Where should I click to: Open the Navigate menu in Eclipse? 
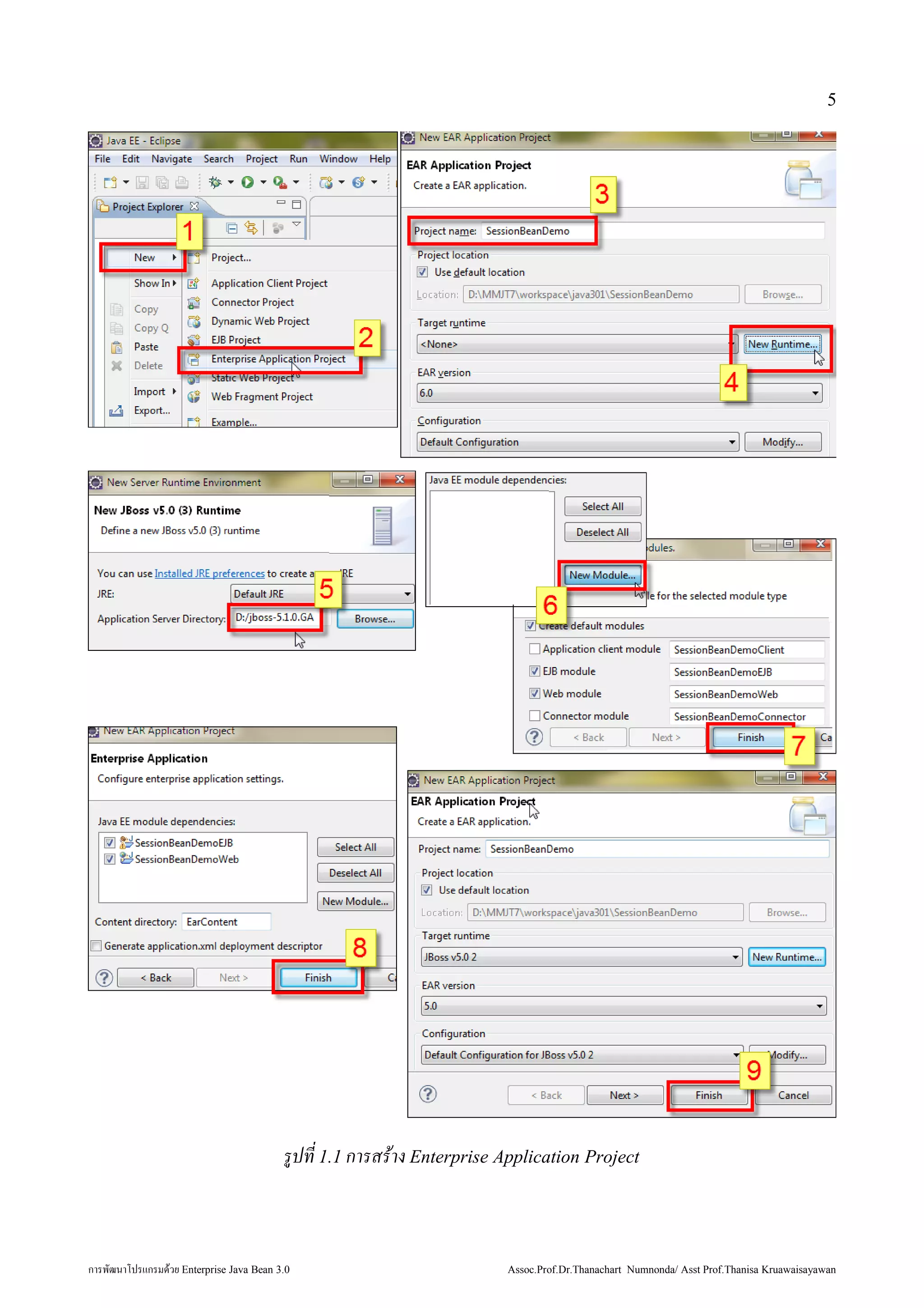[x=171, y=159]
